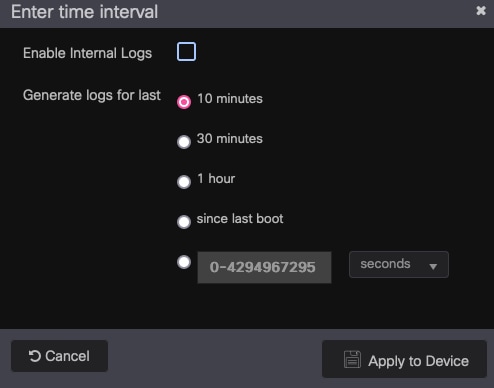Open the seconds unit dropdown
494x388 pixels.
click(399, 264)
